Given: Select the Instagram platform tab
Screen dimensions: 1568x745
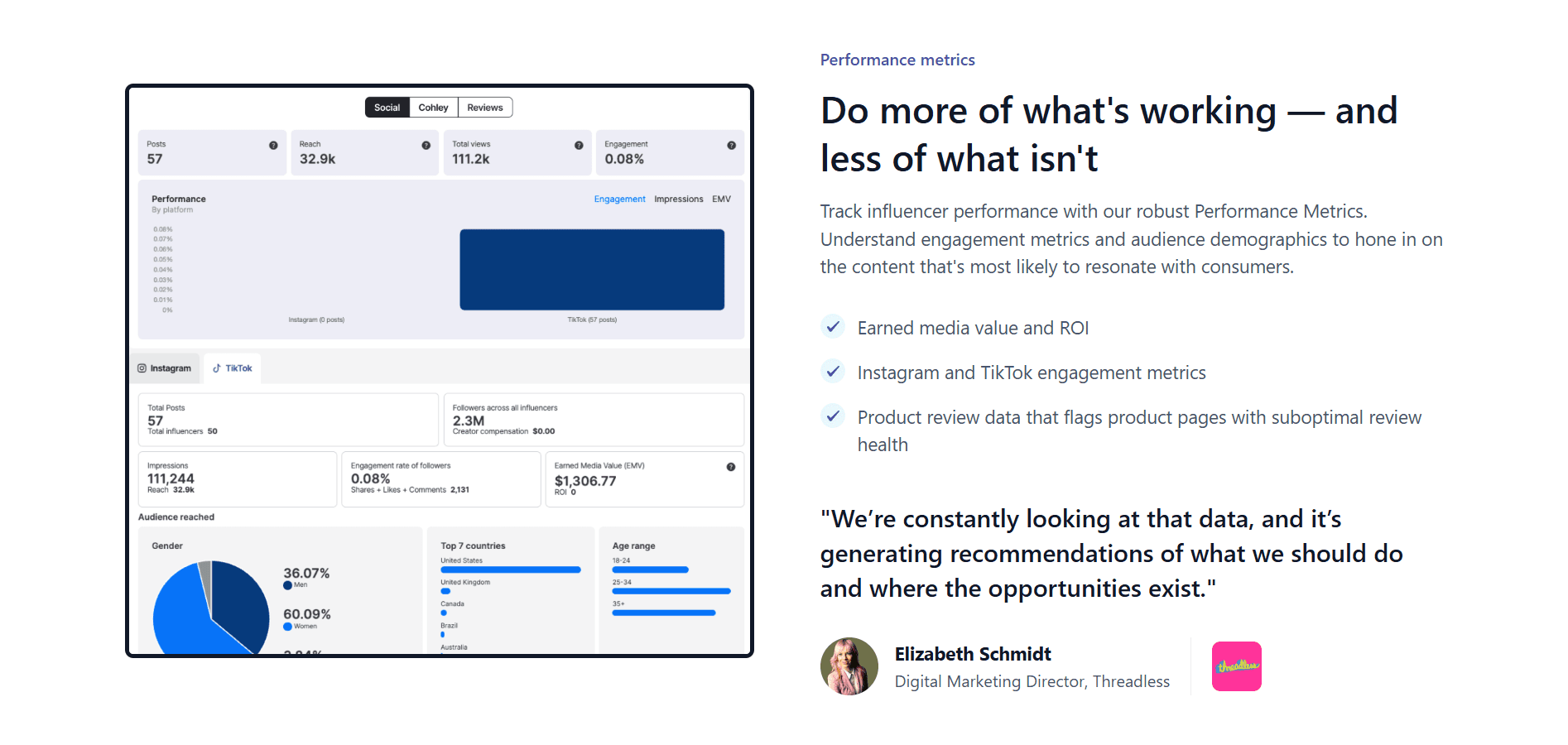Looking at the screenshot, I should coord(164,368).
